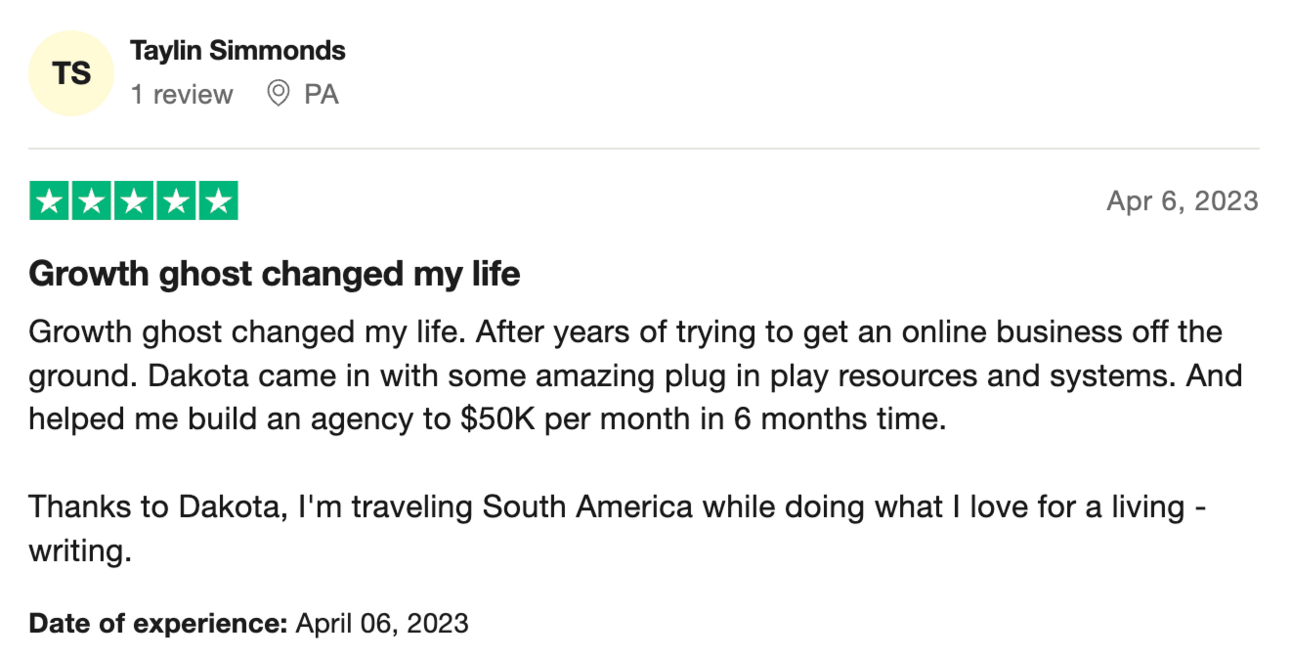Open the "Growth ghost changed my life" review title
The width and height of the screenshot is (1292, 659).
coord(275,274)
